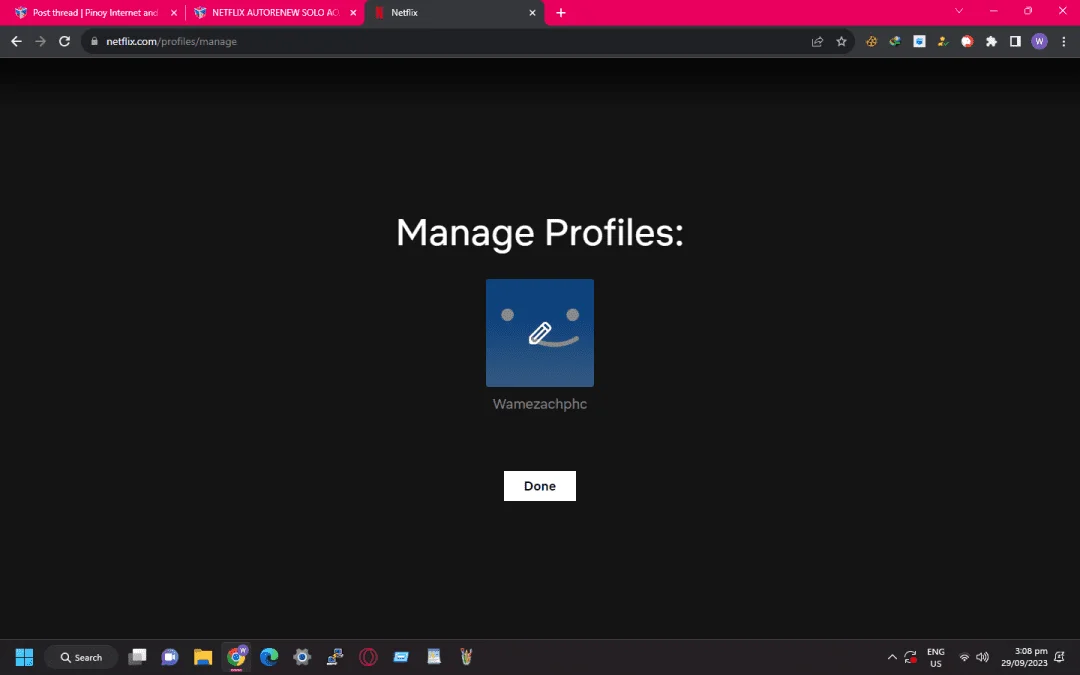The height and width of the screenshot is (675, 1080).
Task: Show hidden system tray icons
Action: coord(892,657)
